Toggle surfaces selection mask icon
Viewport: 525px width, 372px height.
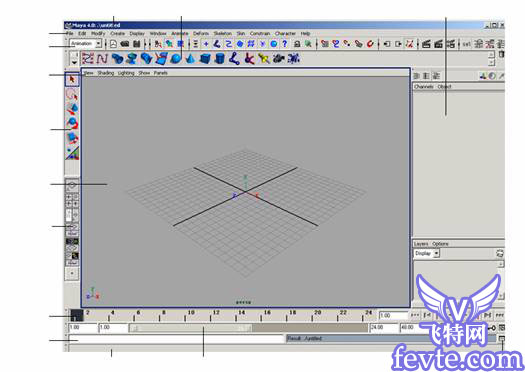240,44
